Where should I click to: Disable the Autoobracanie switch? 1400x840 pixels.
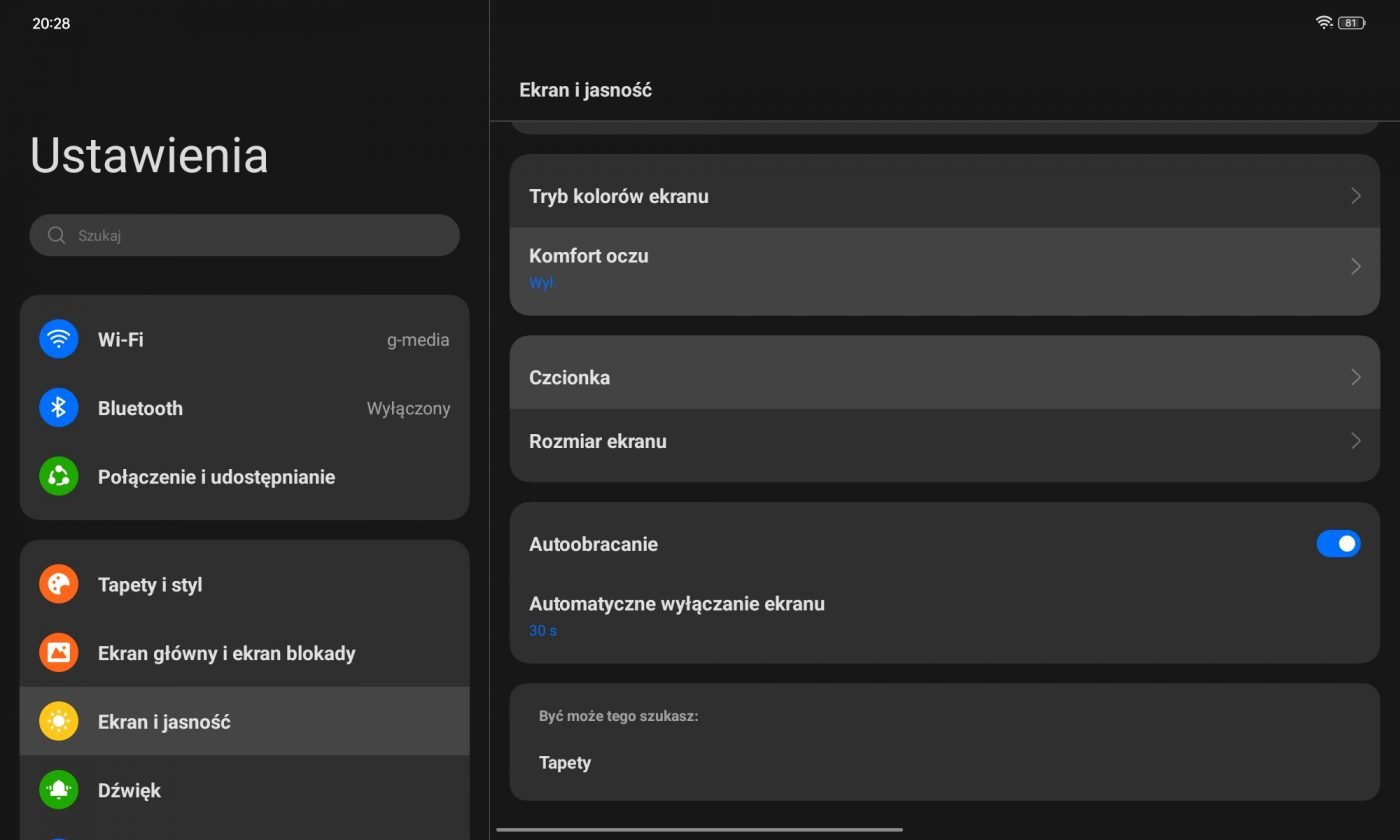(1338, 544)
